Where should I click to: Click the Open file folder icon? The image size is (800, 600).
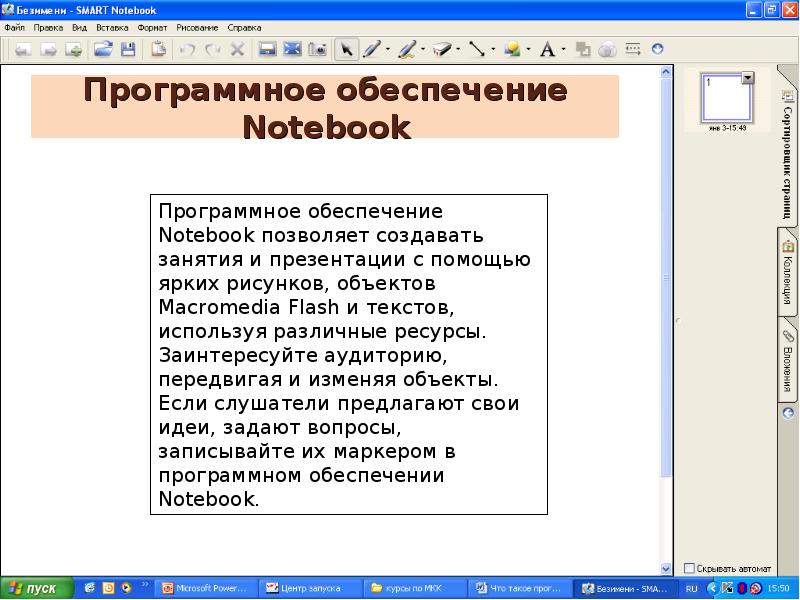[x=103, y=48]
